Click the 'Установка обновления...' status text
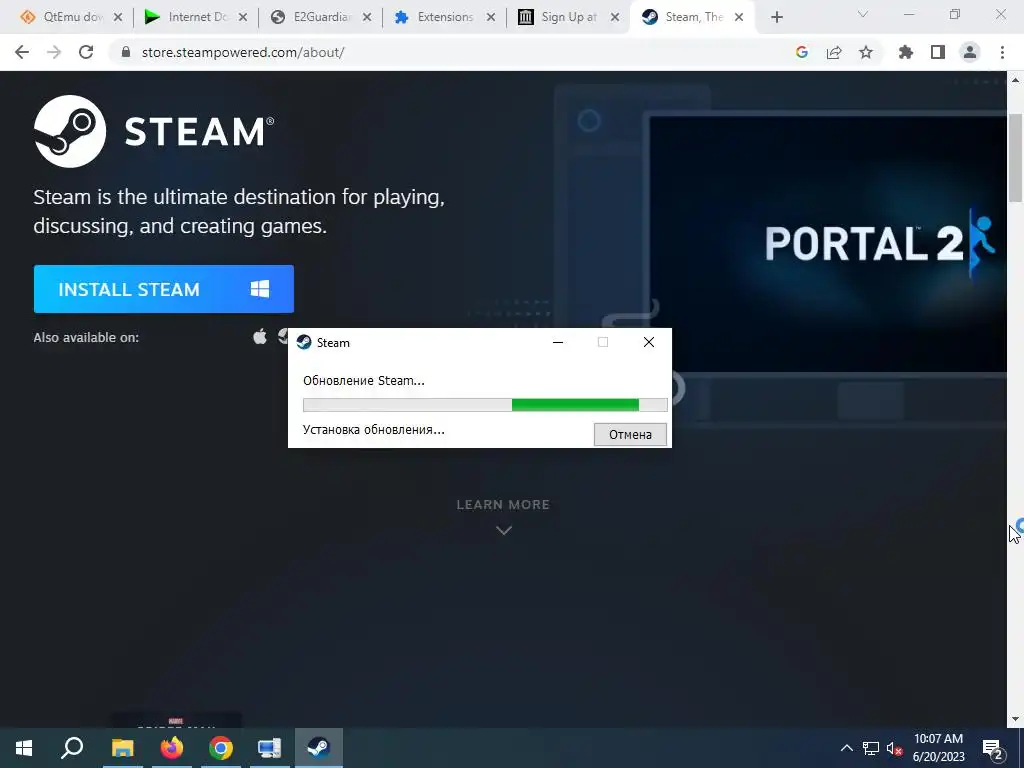This screenshot has width=1024, height=768. 374,430
